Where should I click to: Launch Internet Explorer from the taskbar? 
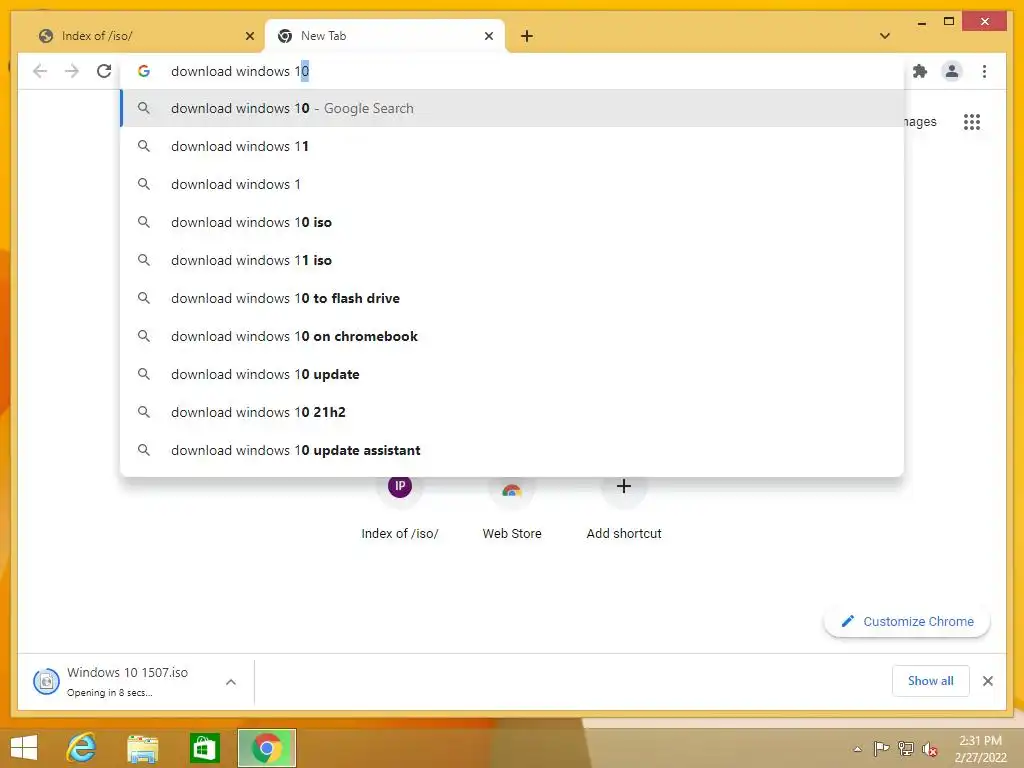[82, 748]
